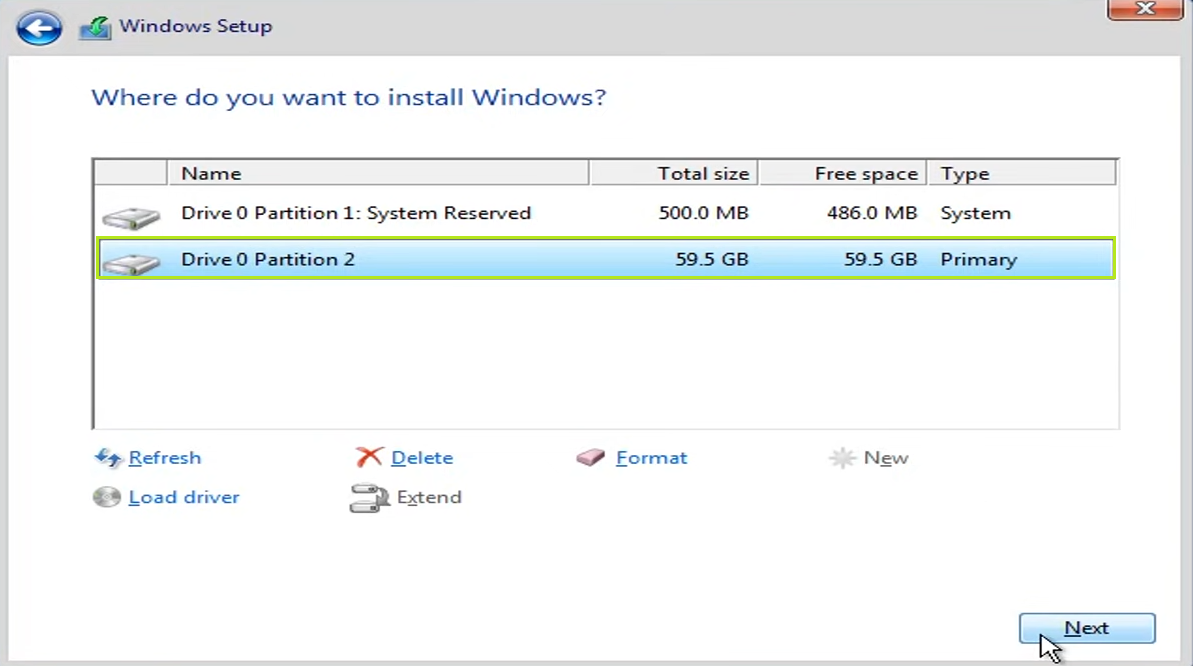Sort by the Type column header
The width and height of the screenshot is (1193, 666).
[x=1020, y=173]
